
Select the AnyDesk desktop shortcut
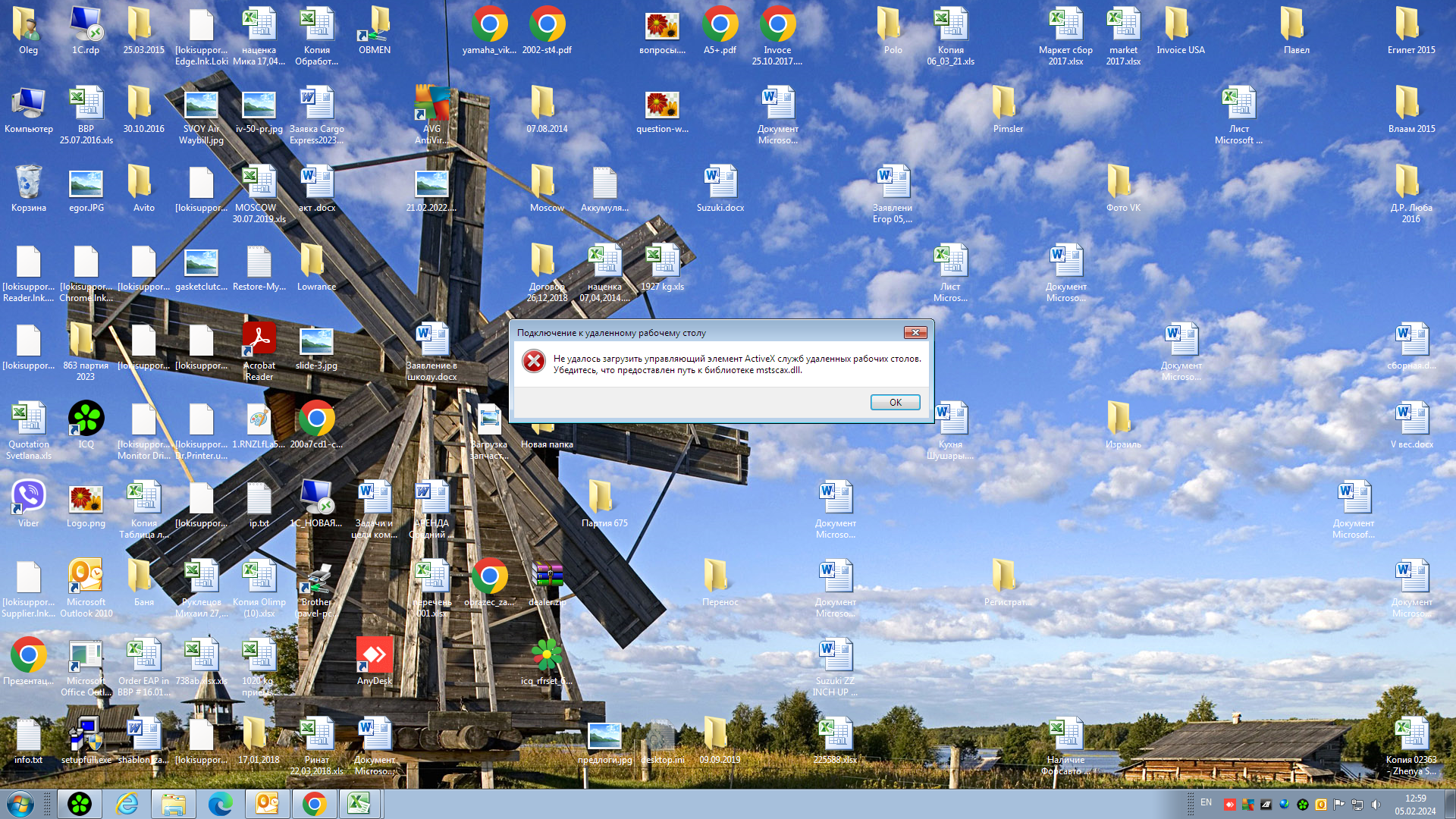click(375, 661)
